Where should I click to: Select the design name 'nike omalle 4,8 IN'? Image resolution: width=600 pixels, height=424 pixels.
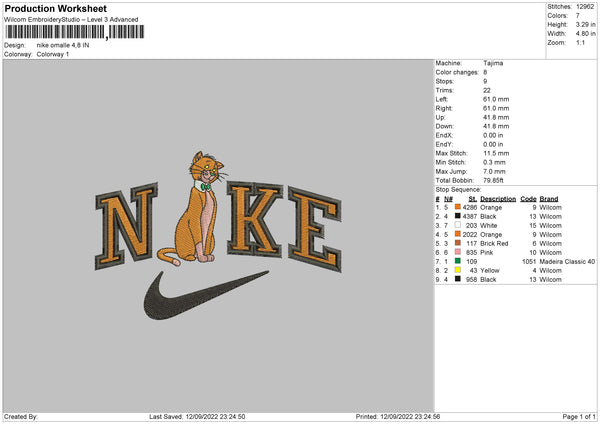63,45
